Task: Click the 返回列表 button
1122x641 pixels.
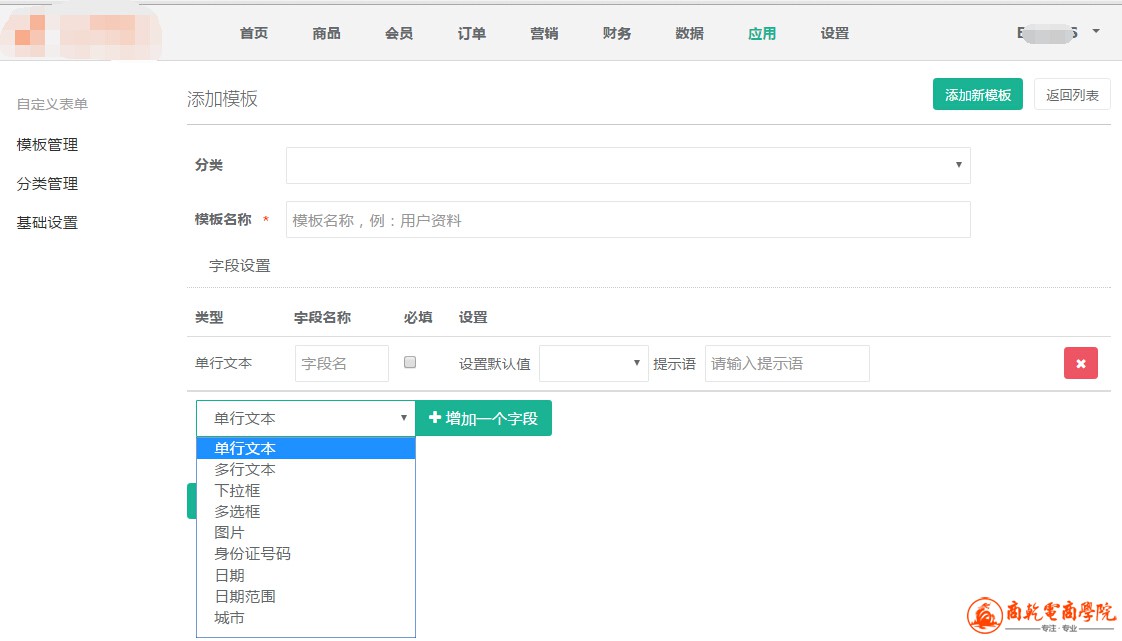Action: coord(1072,95)
